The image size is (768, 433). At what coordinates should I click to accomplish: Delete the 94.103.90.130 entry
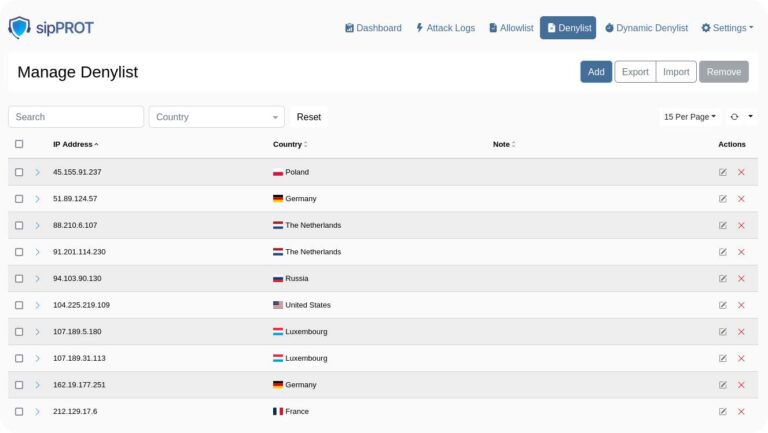point(741,278)
